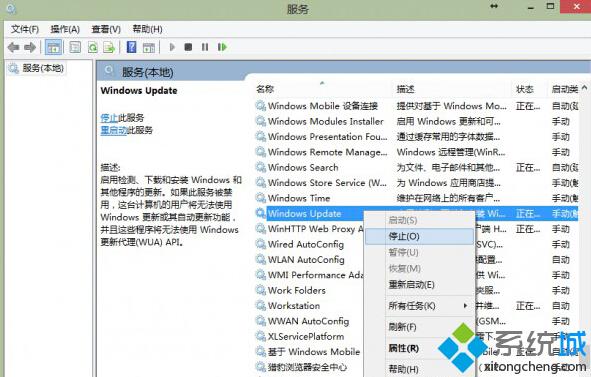Sort by the 名称 column header
591x377 pixels.
(x=265, y=89)
